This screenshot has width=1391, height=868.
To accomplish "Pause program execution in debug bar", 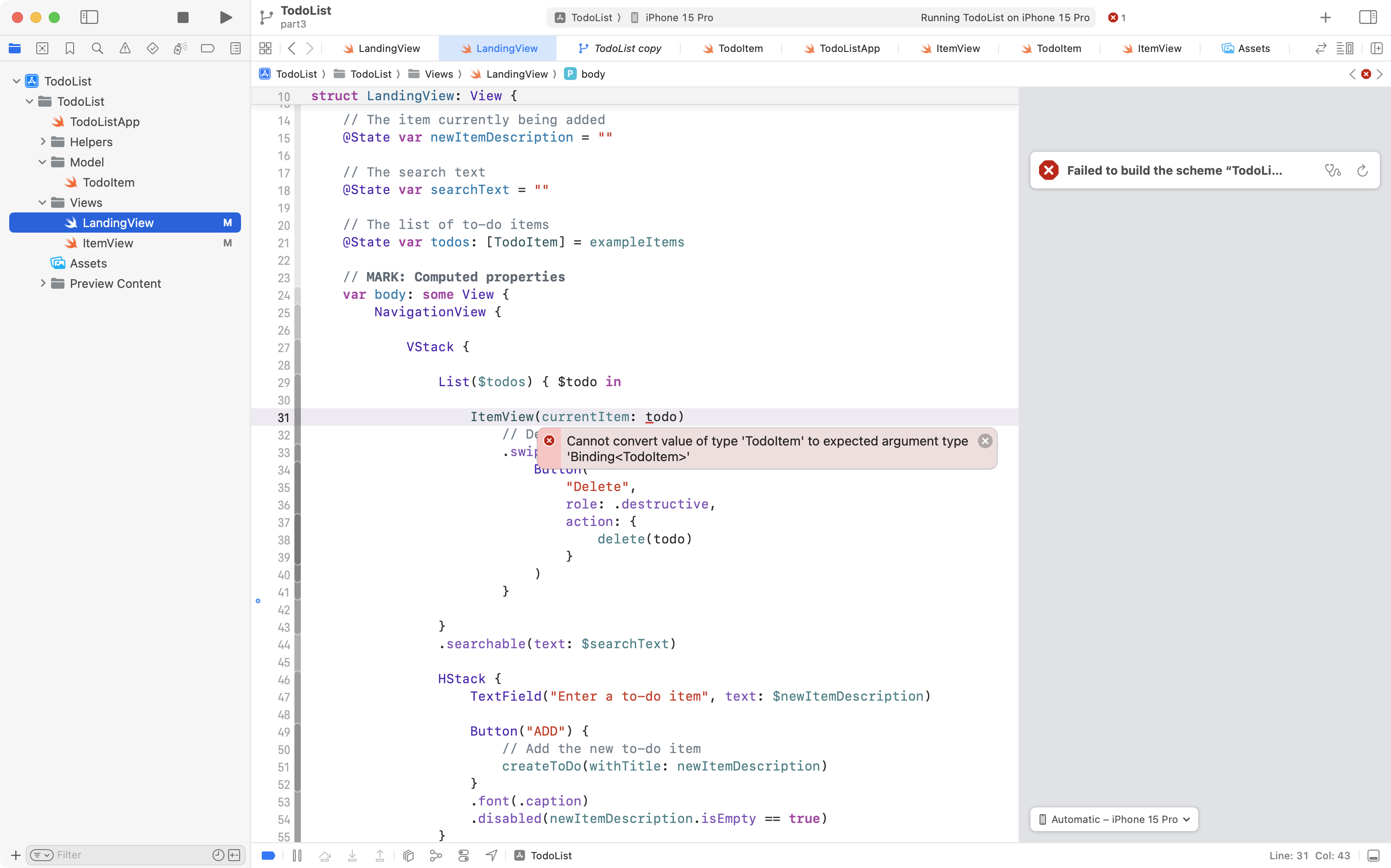I will point(297,856).
